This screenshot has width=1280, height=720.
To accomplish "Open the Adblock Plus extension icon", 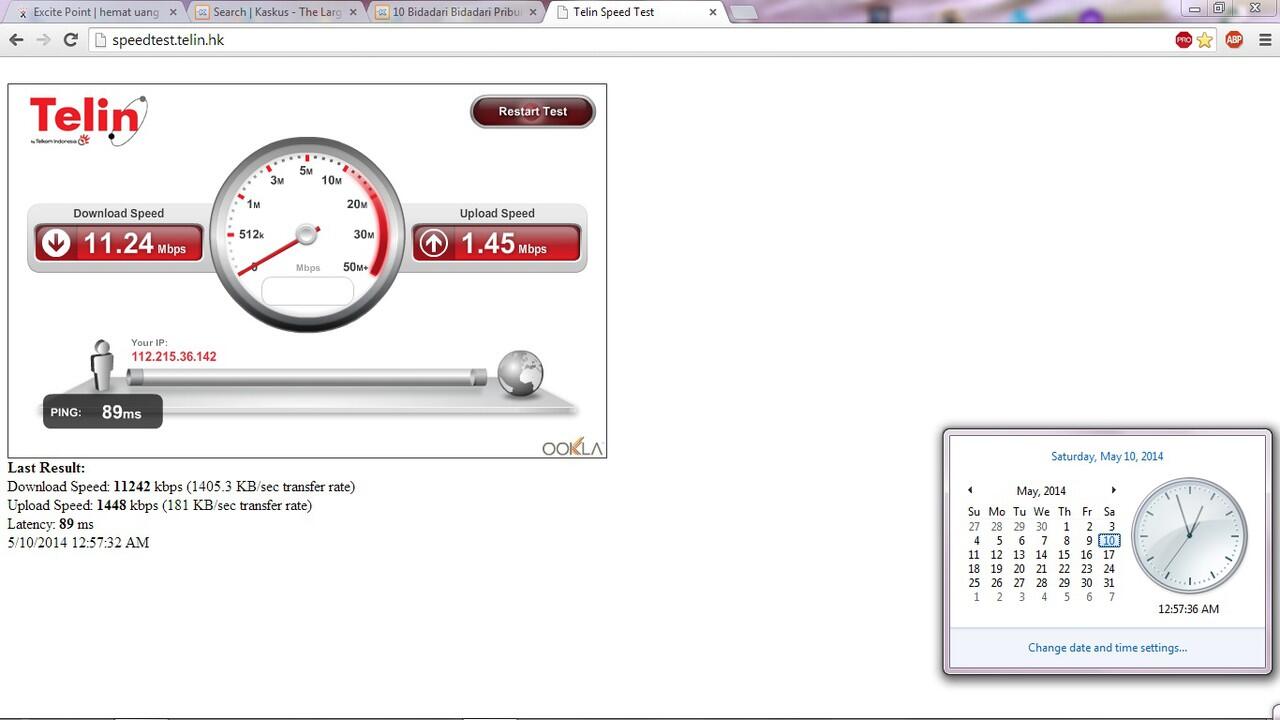I will point(1234,40).
